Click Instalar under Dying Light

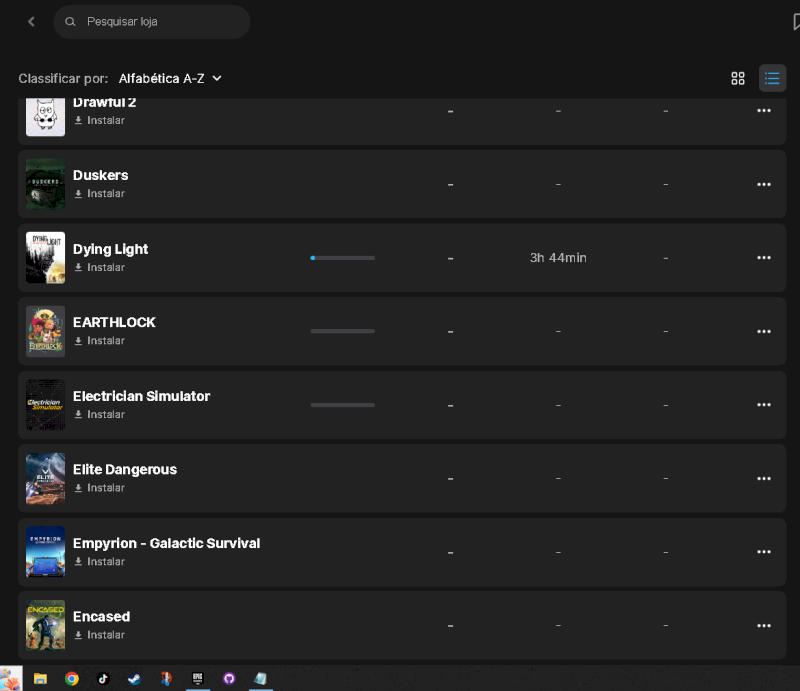[99, 267]
